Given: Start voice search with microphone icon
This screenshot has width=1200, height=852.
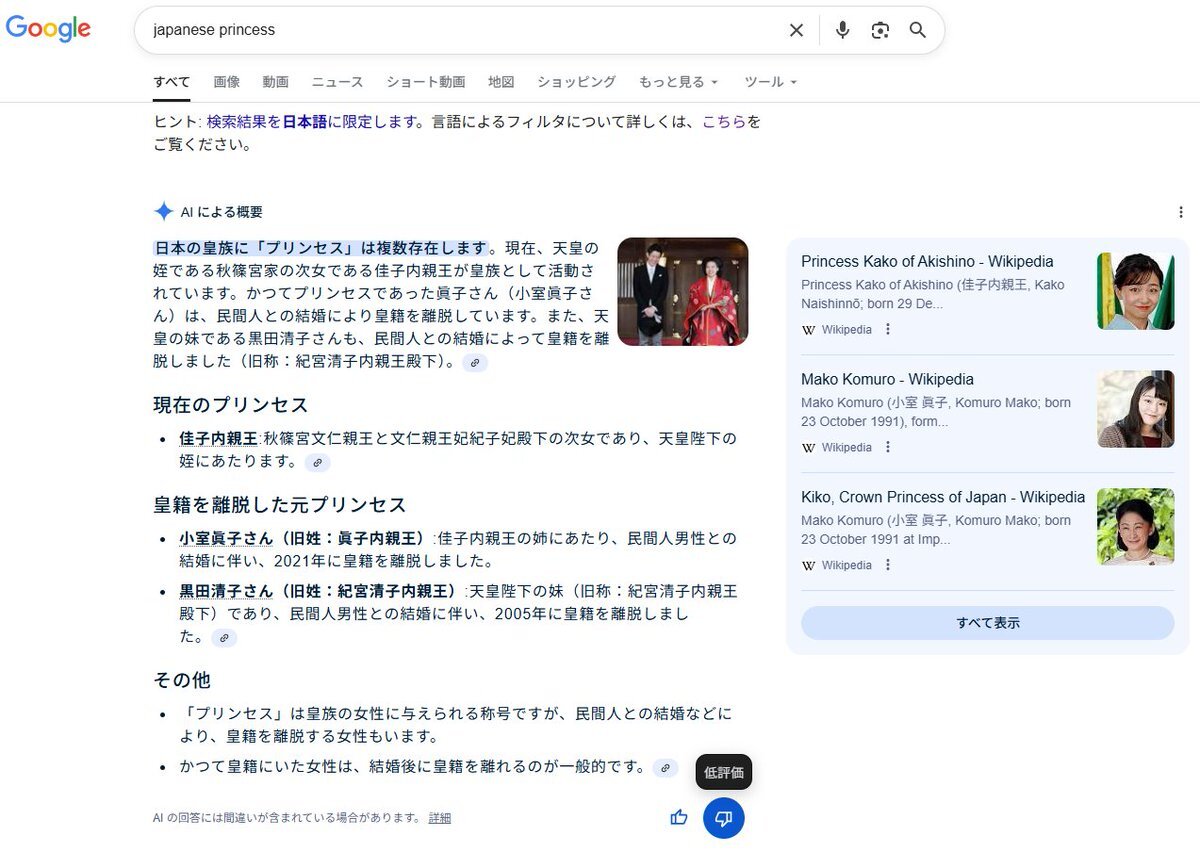Looking at the screenshot, I should pos(842,30).
